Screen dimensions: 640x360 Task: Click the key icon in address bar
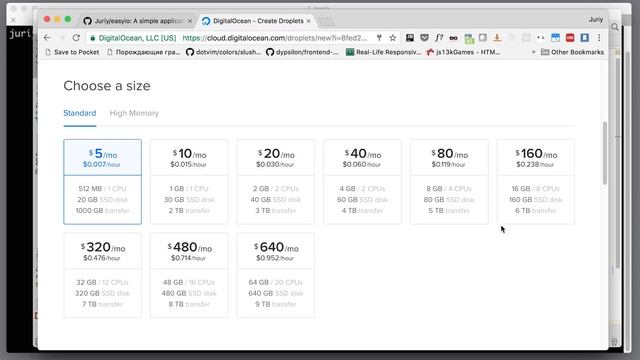coord(379,38)
